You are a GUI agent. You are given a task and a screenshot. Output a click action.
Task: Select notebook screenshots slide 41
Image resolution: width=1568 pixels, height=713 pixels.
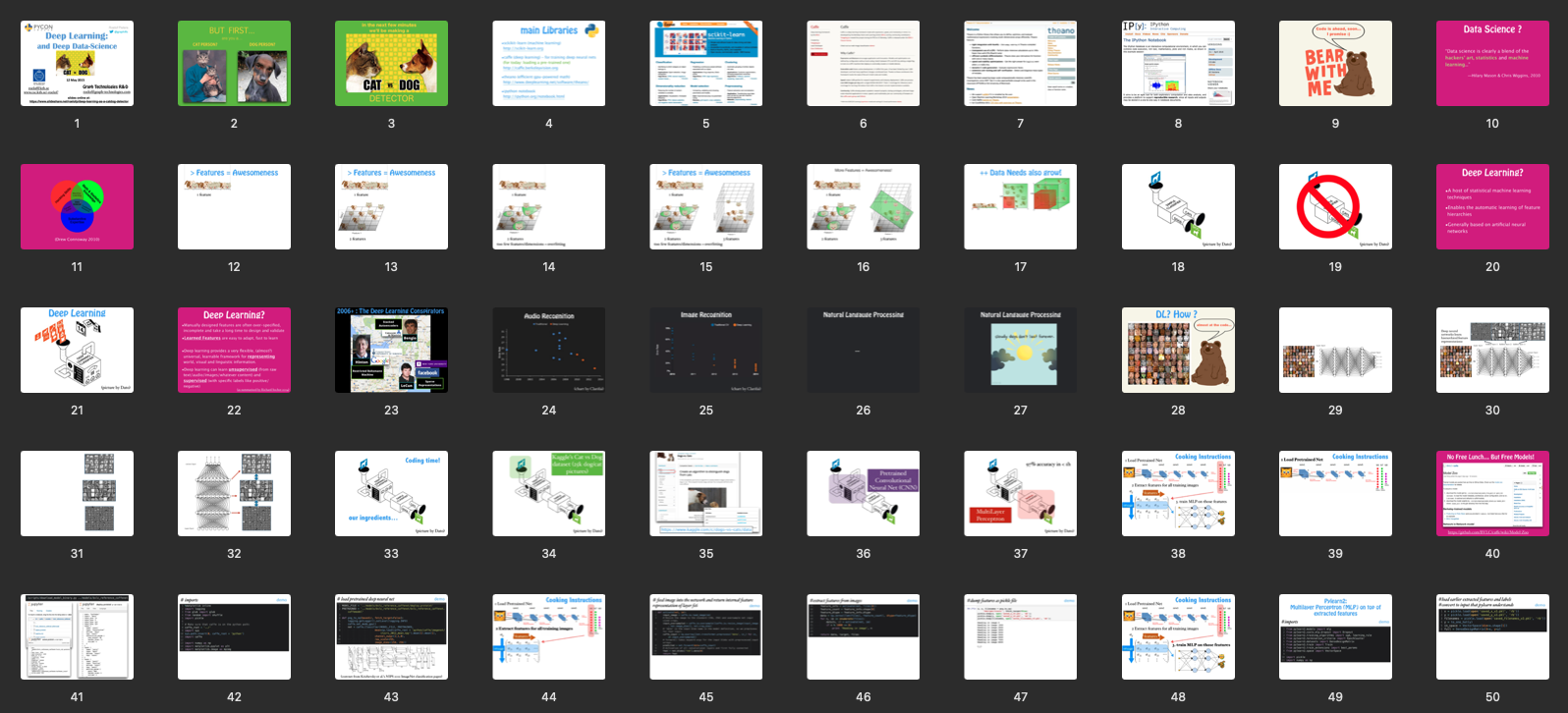(x=77, y=636)
